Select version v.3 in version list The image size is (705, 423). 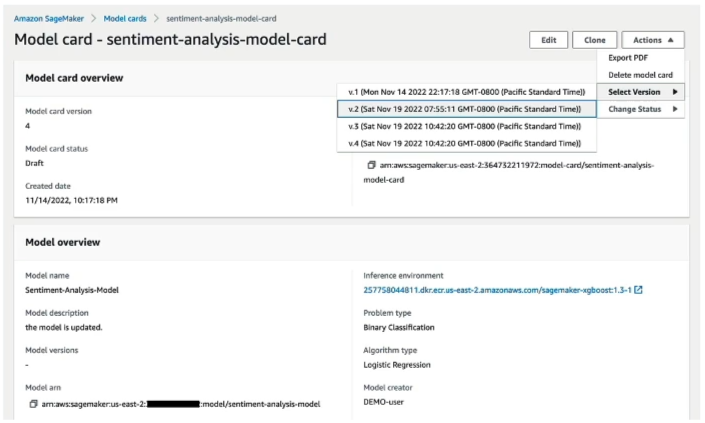[467, 126]
